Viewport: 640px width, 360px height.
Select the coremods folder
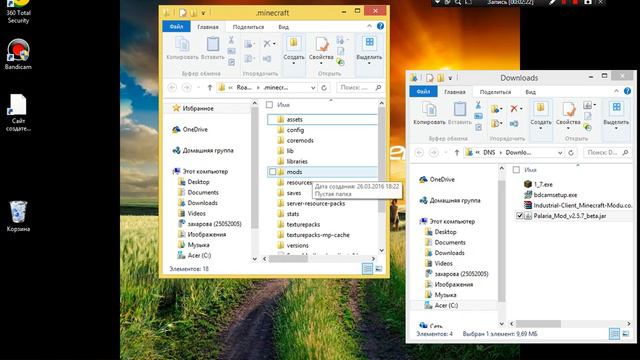300,140
